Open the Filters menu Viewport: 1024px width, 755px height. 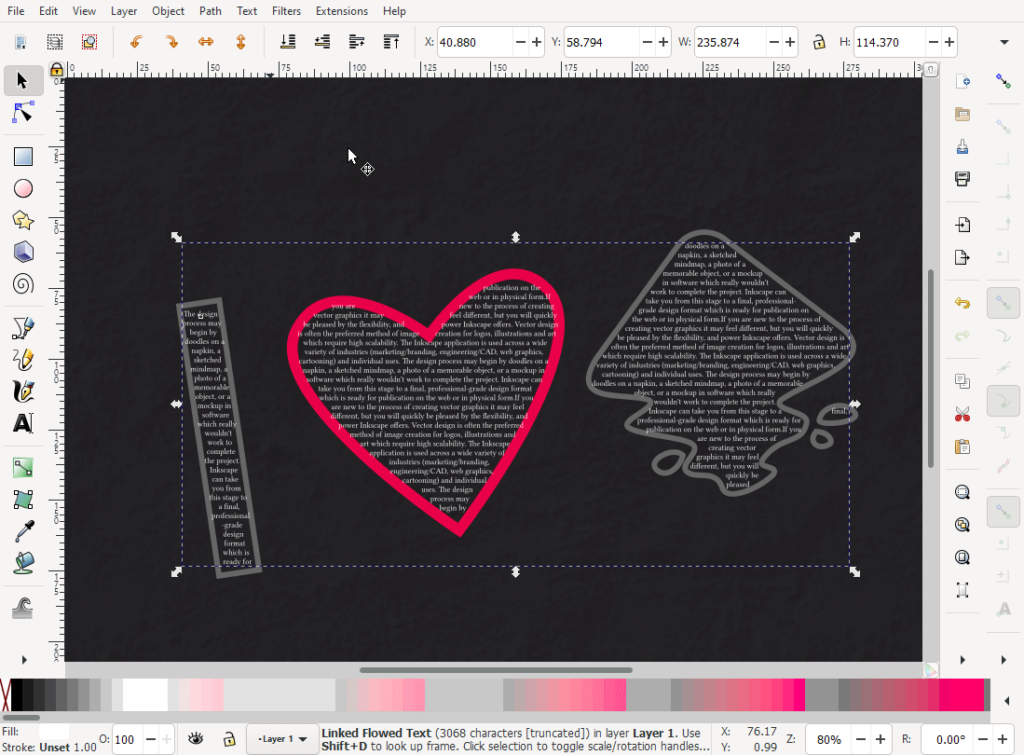click(x=287, y=11)
